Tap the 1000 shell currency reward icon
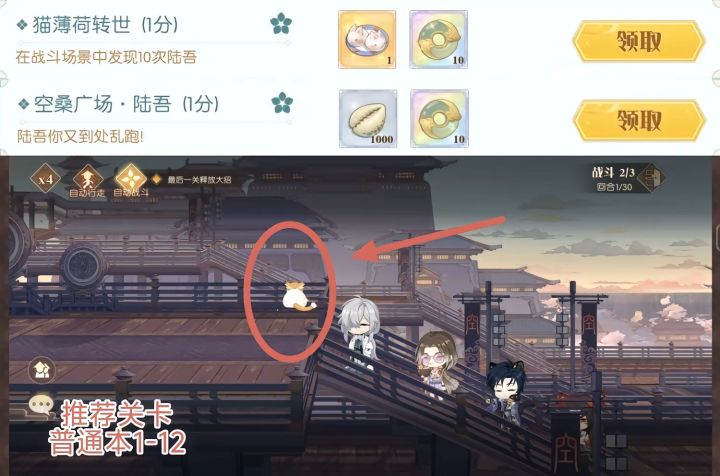The width and height of the screenshot is (720, 476). point(368,118)
